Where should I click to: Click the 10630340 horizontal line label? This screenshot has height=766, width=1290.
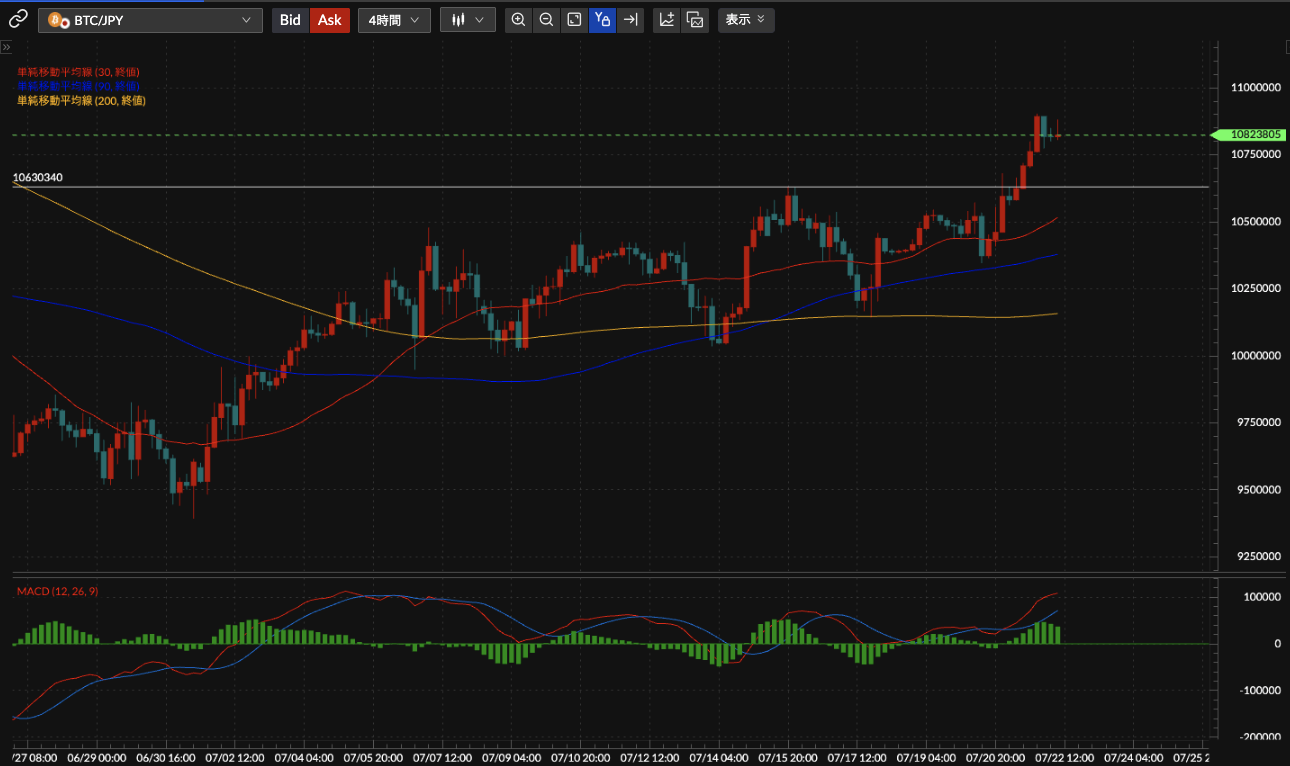pos(38,178)
